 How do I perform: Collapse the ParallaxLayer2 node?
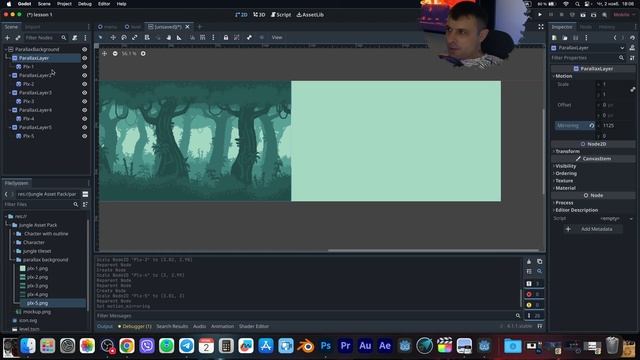(10, 76)
